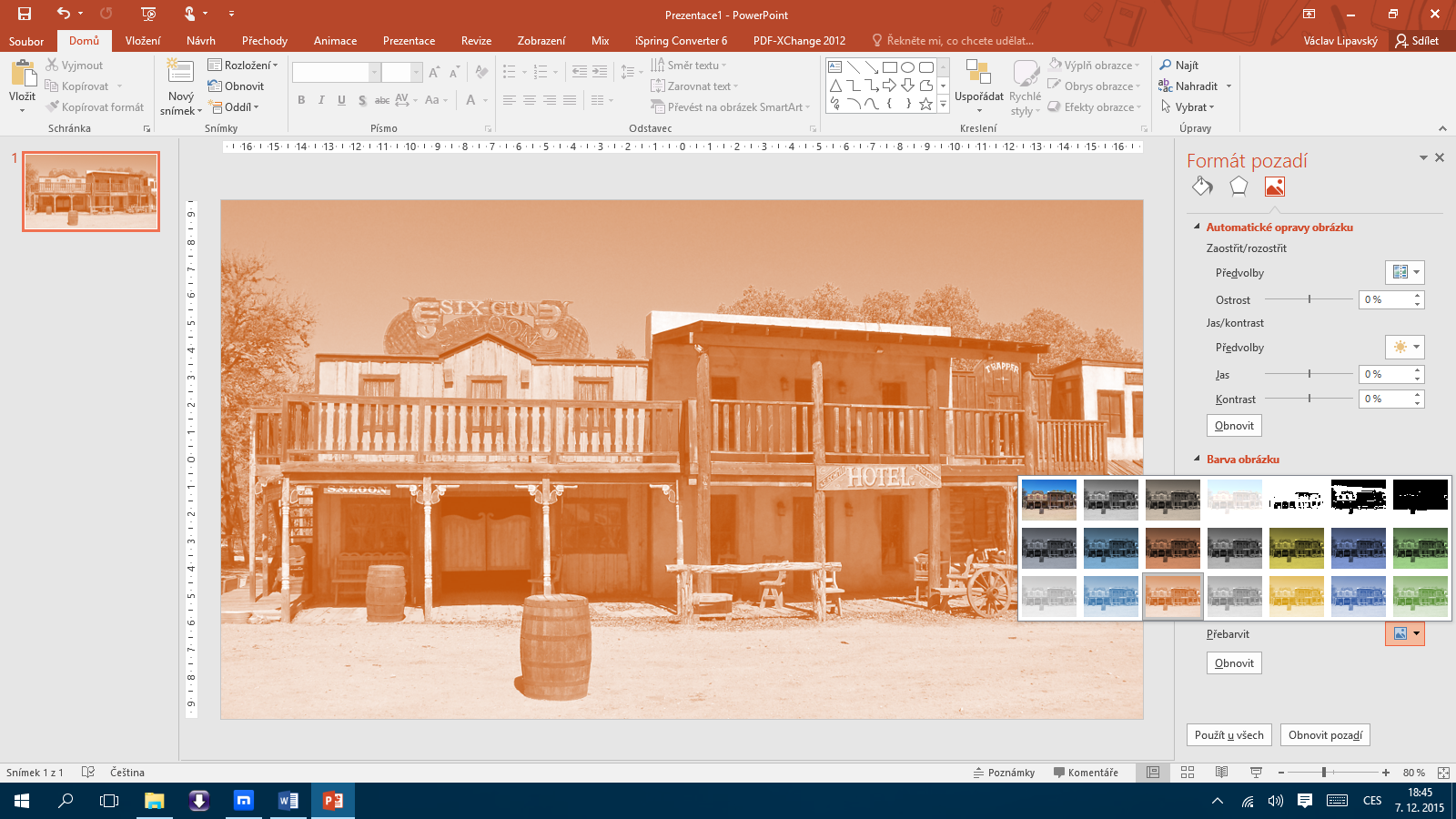Apply background with Použít u všech
This screenshot has height=819, width=1456.
(x=1228, y=734)
